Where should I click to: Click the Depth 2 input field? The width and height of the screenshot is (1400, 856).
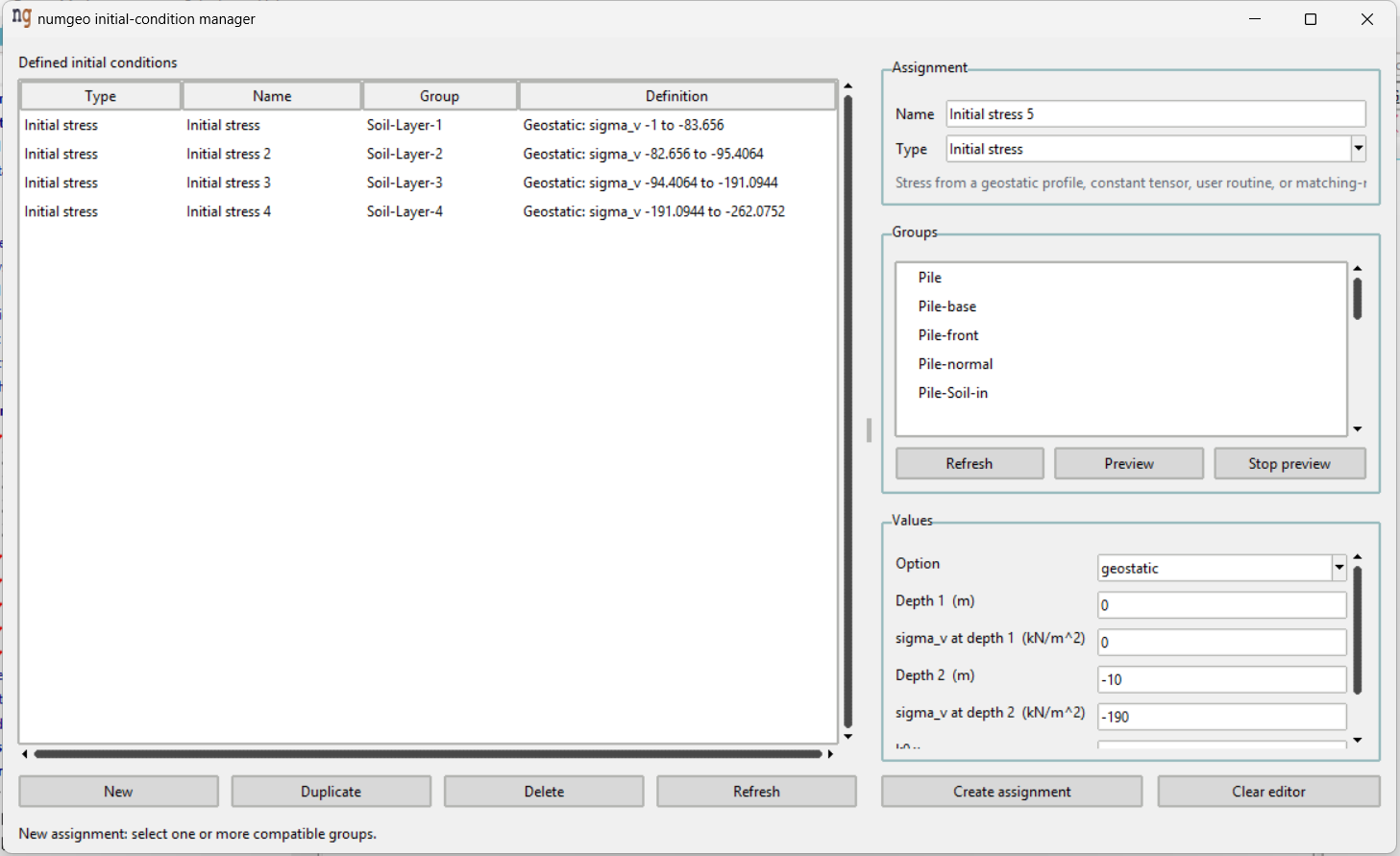[x=1222, y=679]
